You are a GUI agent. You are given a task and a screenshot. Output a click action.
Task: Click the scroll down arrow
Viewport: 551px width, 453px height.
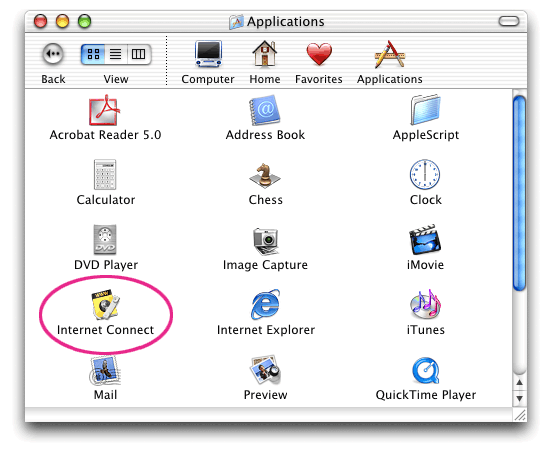519,399
